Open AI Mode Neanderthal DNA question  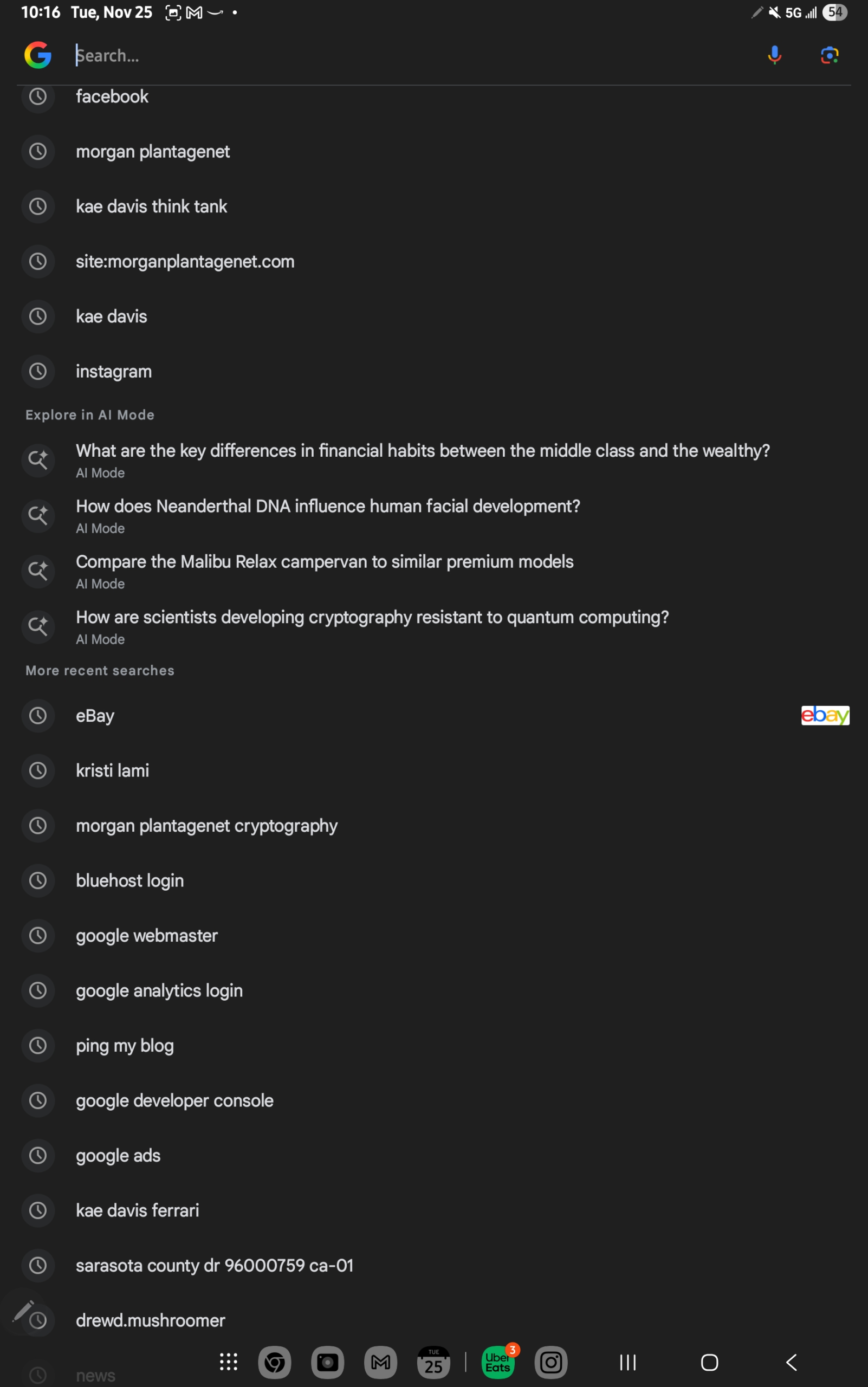328,507
